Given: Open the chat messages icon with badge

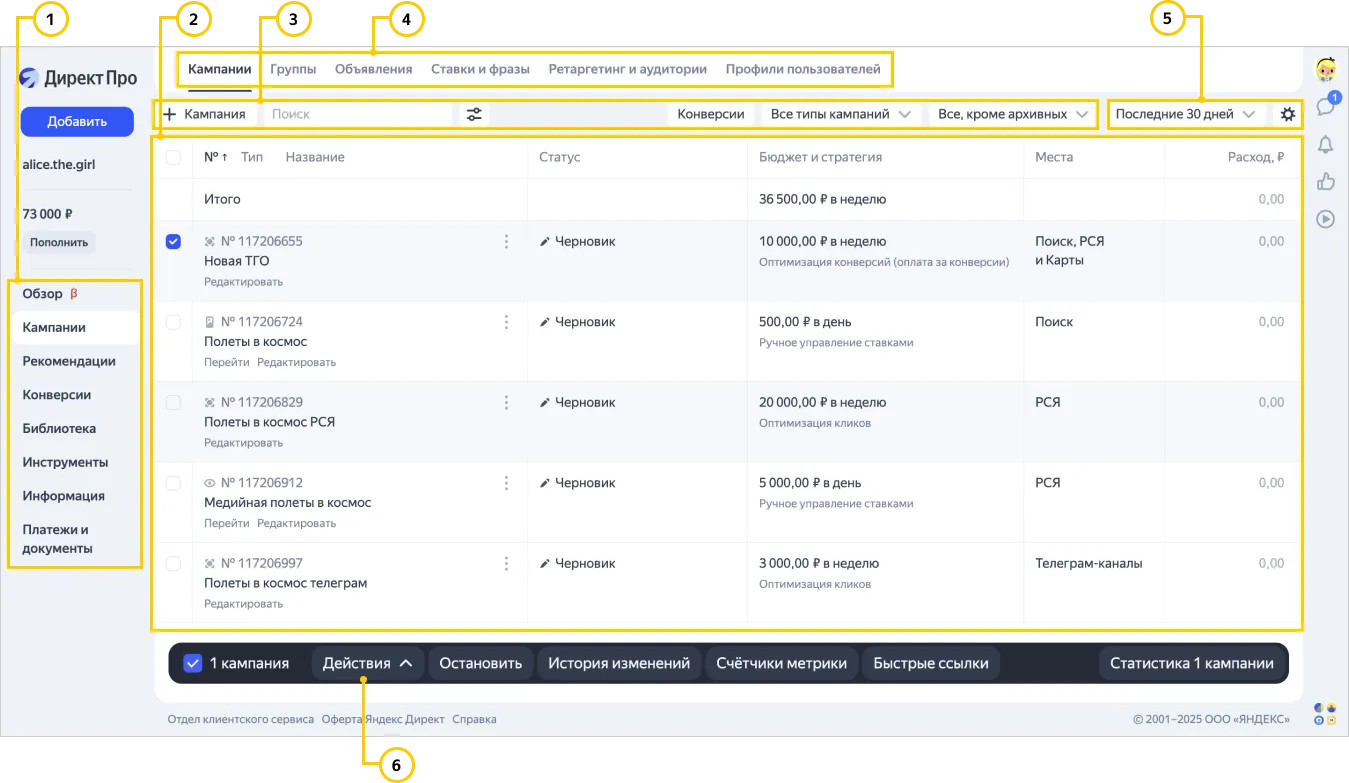Looking at the screenshot, I should coord(1326,106).
